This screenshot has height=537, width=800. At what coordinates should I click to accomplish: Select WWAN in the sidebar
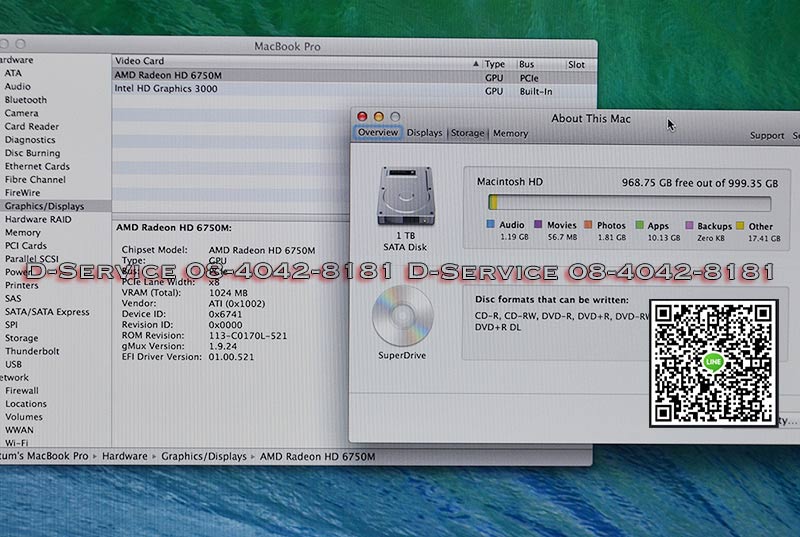pyautogui.click(x=19, y=430)
